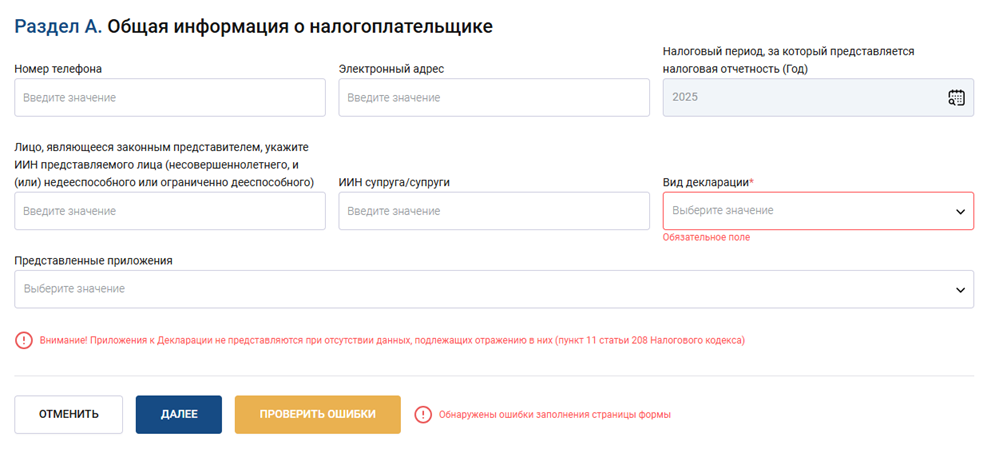Click the error icon next to 'Обнаружены ошибки'
This screenshot has width=987, height=453.
point(423,414)
